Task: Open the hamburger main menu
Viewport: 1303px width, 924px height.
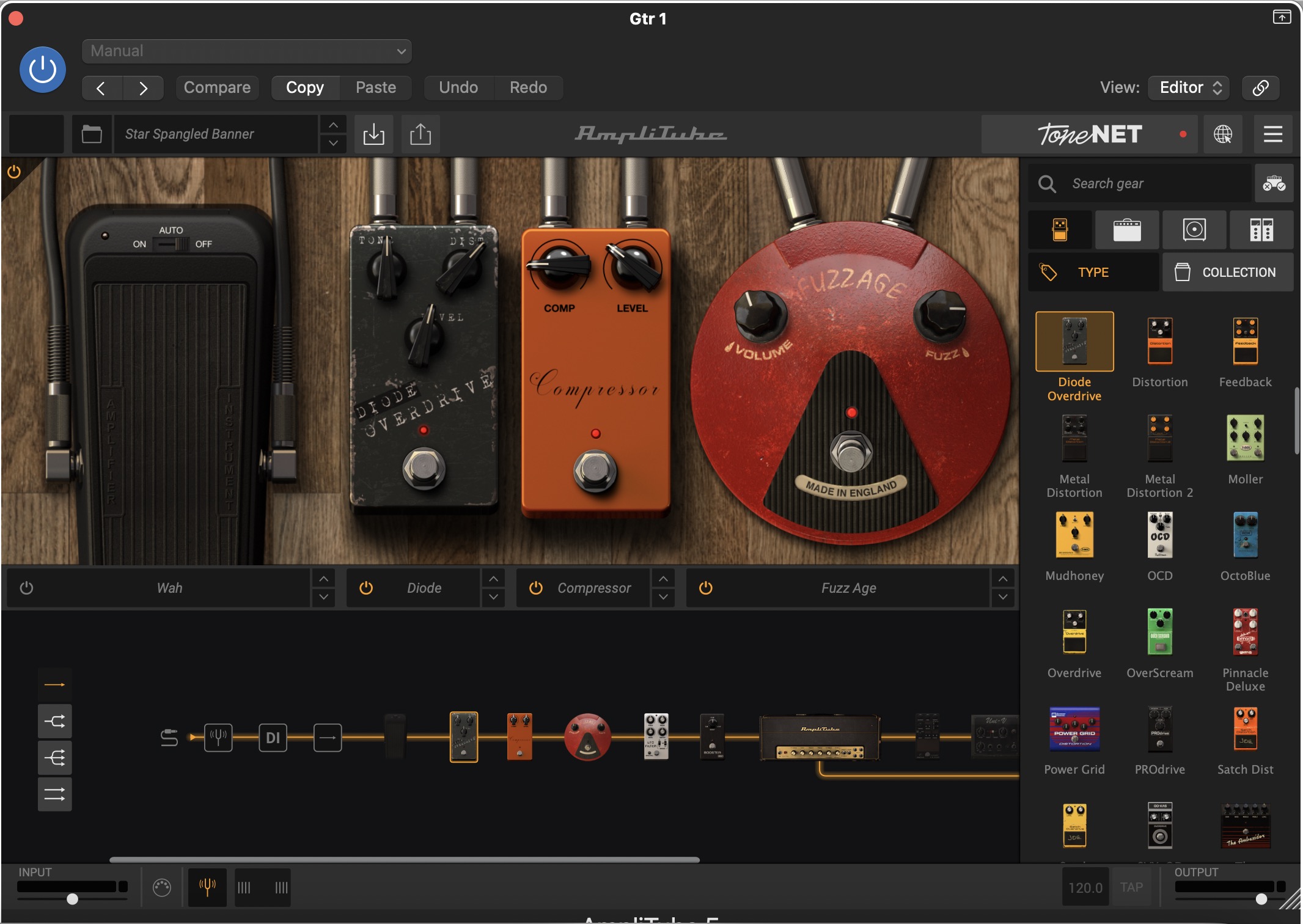Action: (1273, 134)
